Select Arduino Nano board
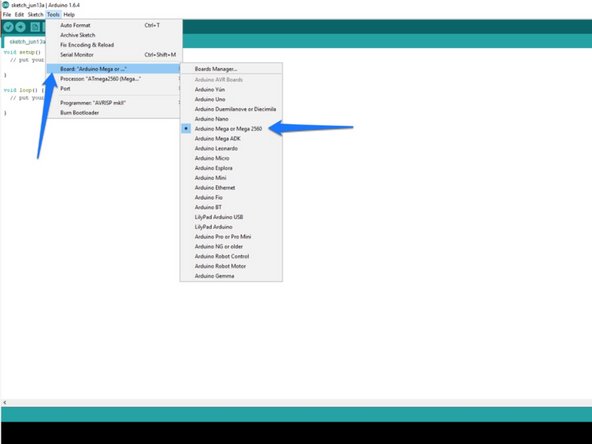592x444 pixels. click(x=231, y=119)
